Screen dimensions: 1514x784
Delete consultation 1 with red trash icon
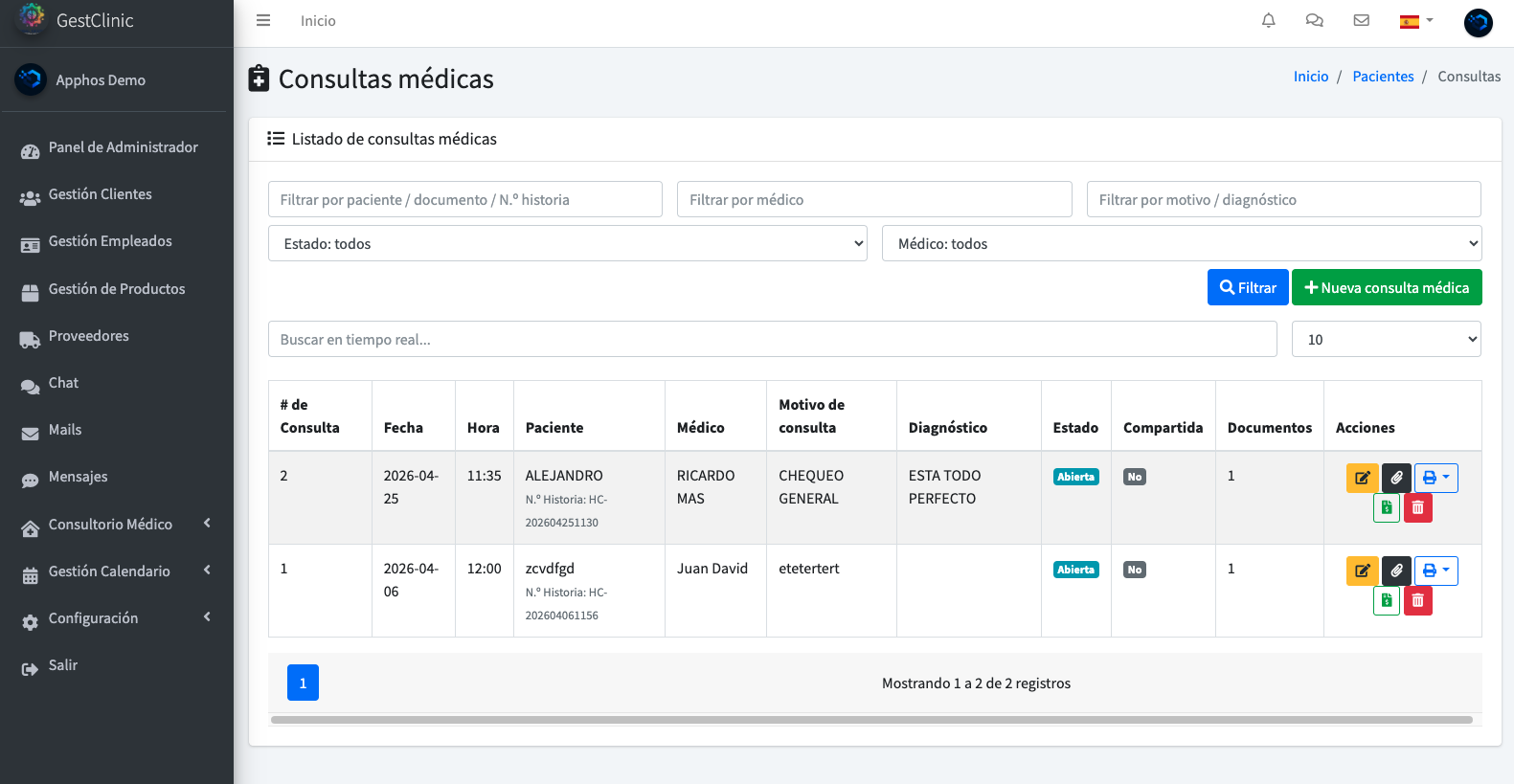[x=1418, y=601]
